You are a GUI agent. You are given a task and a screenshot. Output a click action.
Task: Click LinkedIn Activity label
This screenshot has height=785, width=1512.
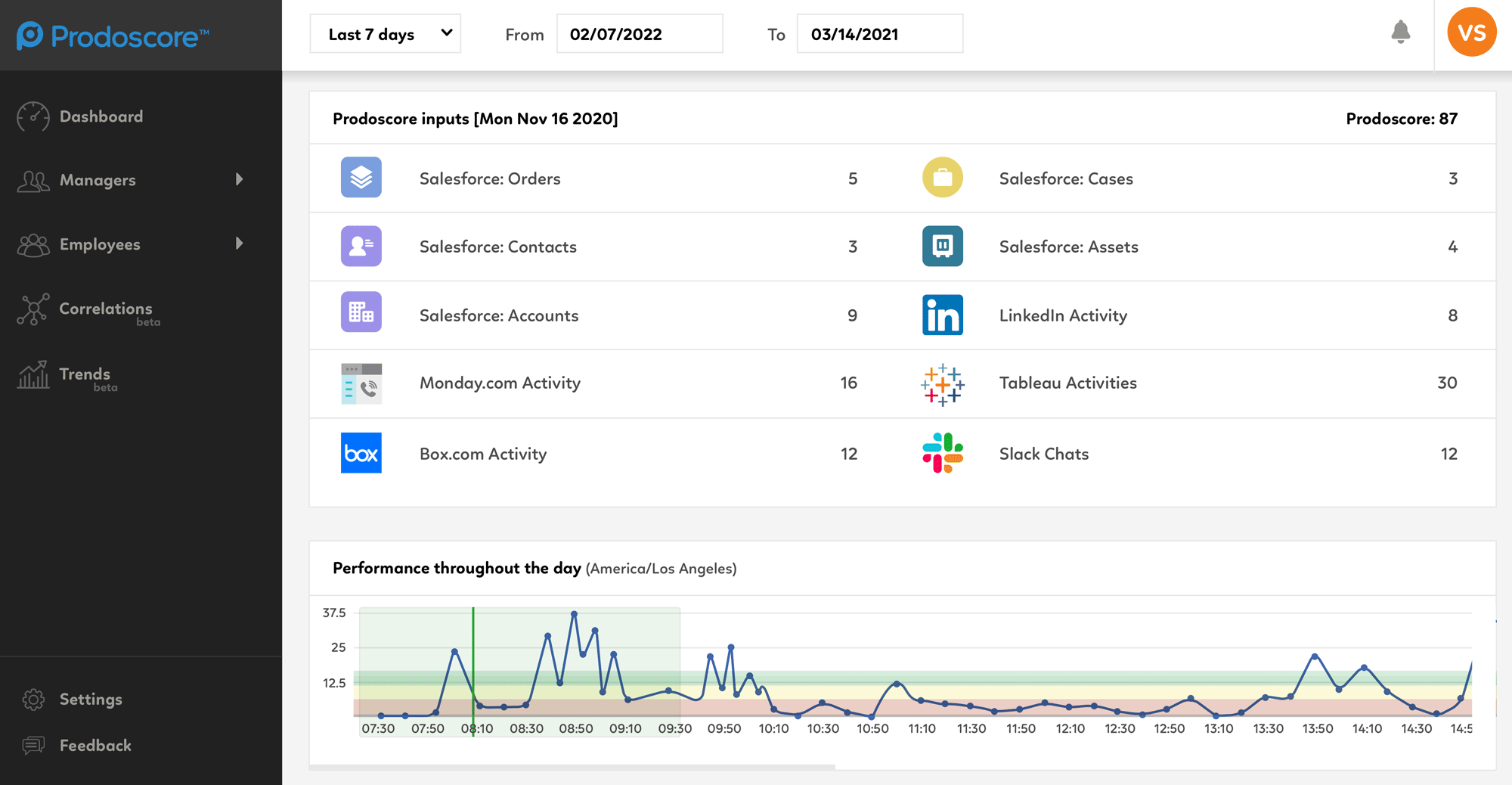(x=1063, y=315)
